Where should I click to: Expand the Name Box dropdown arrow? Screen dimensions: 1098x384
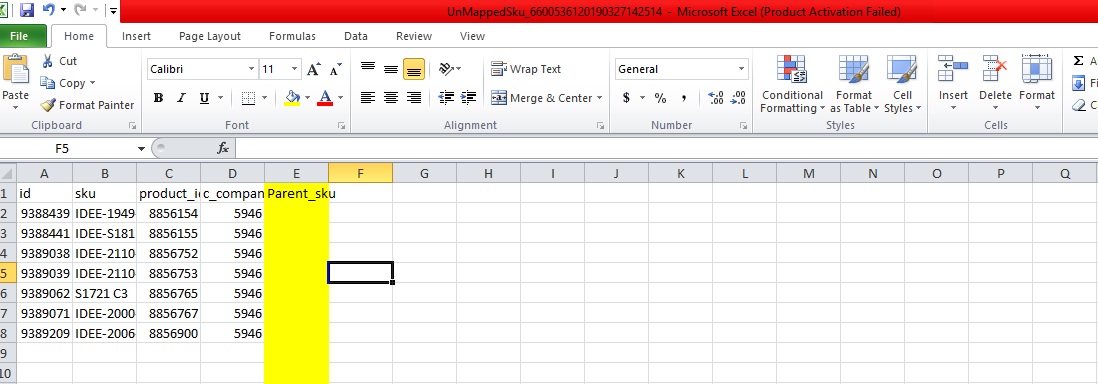pyautogui.click(x=141, y=149)
